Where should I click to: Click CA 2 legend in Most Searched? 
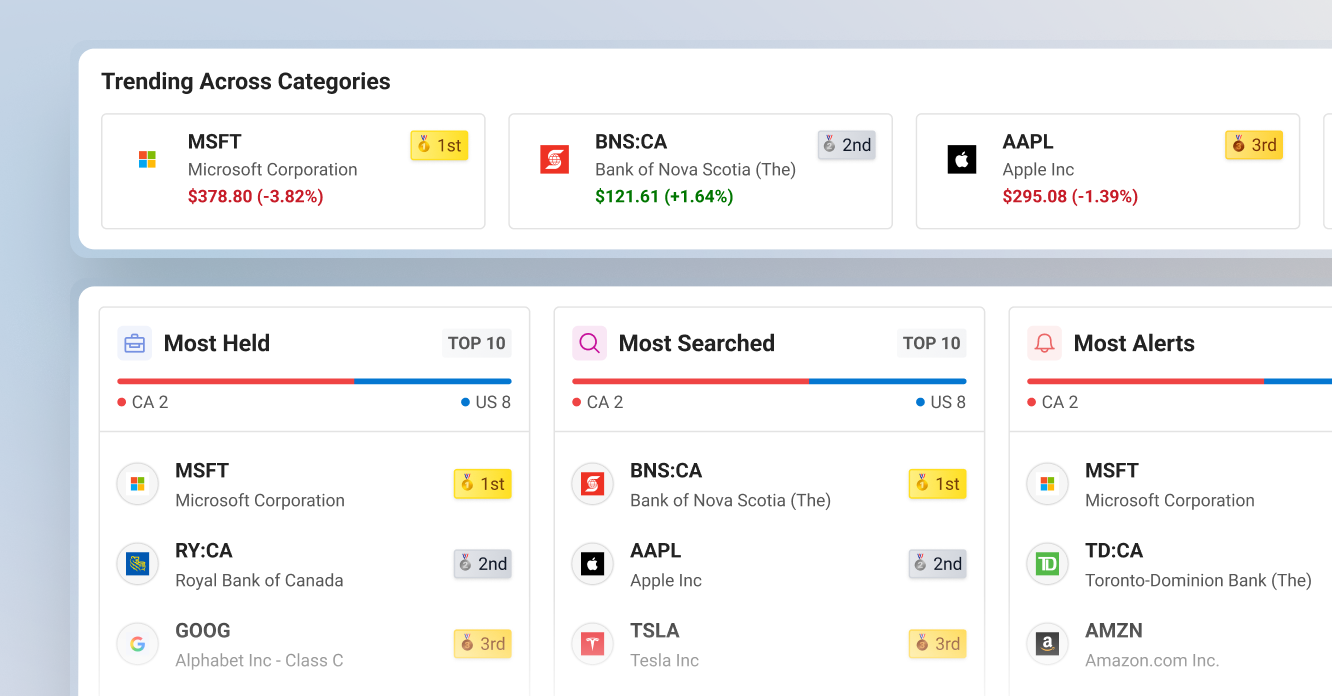[x=598, y=402]
